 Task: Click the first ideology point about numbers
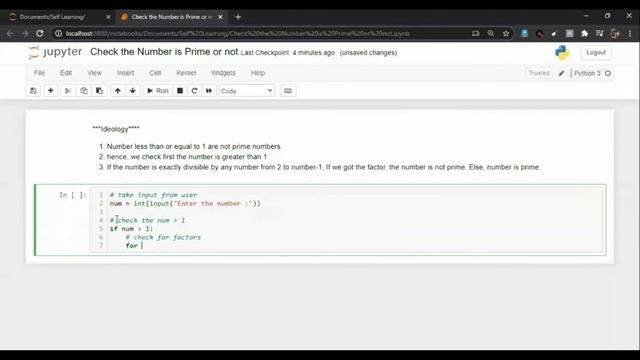click(x=194, y=147)
